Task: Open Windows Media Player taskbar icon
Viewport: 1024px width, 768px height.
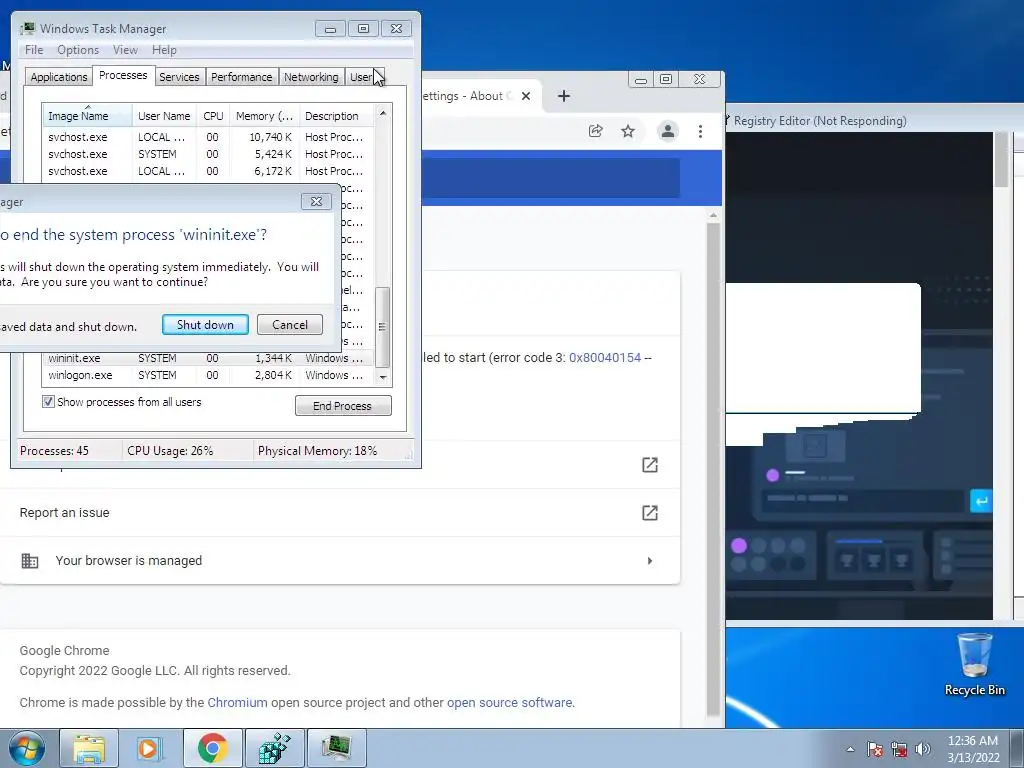Action: pyautogui.click(x=149, y=748)
